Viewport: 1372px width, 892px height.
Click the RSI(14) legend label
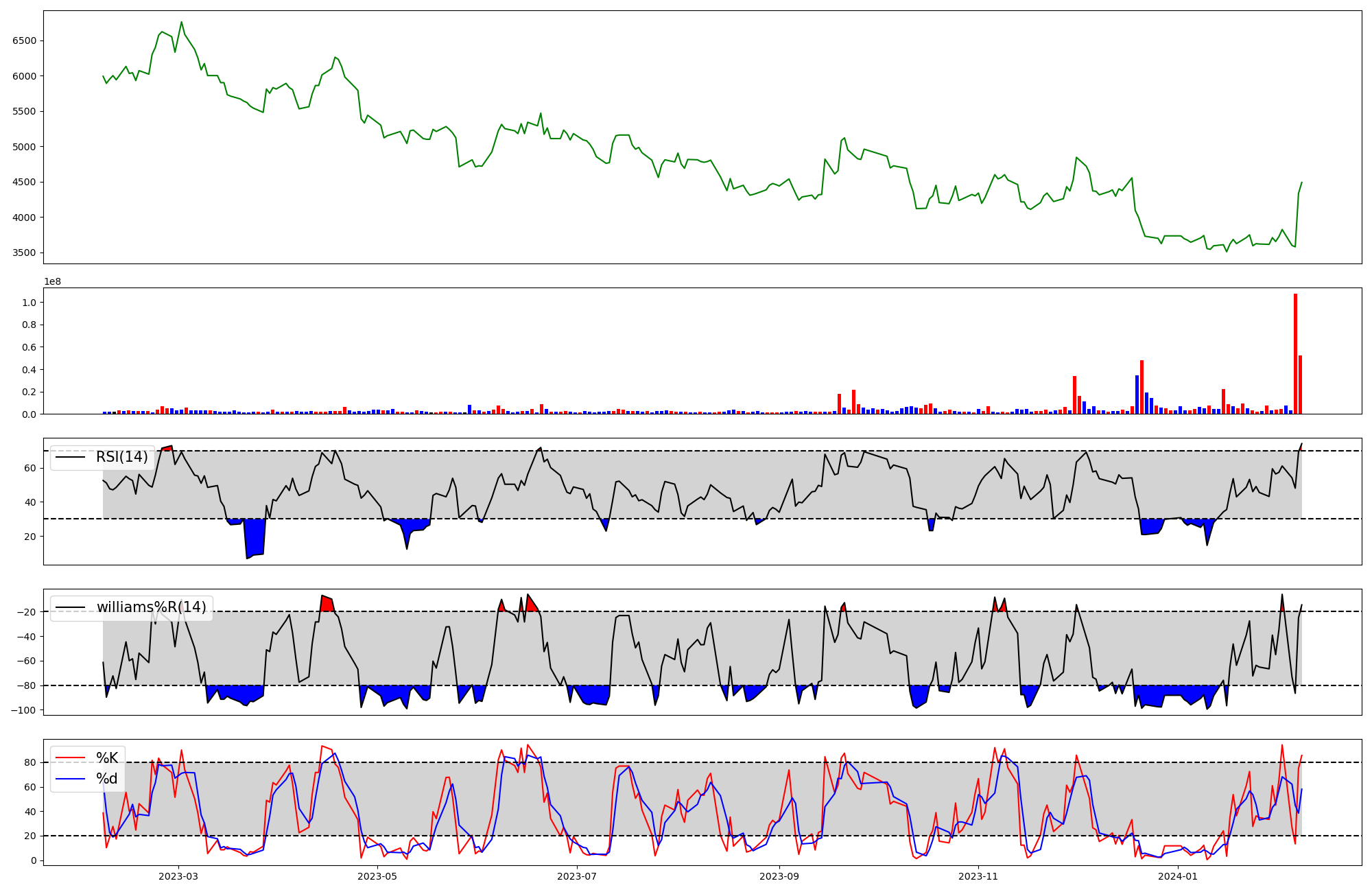click(x=121, y=457)
